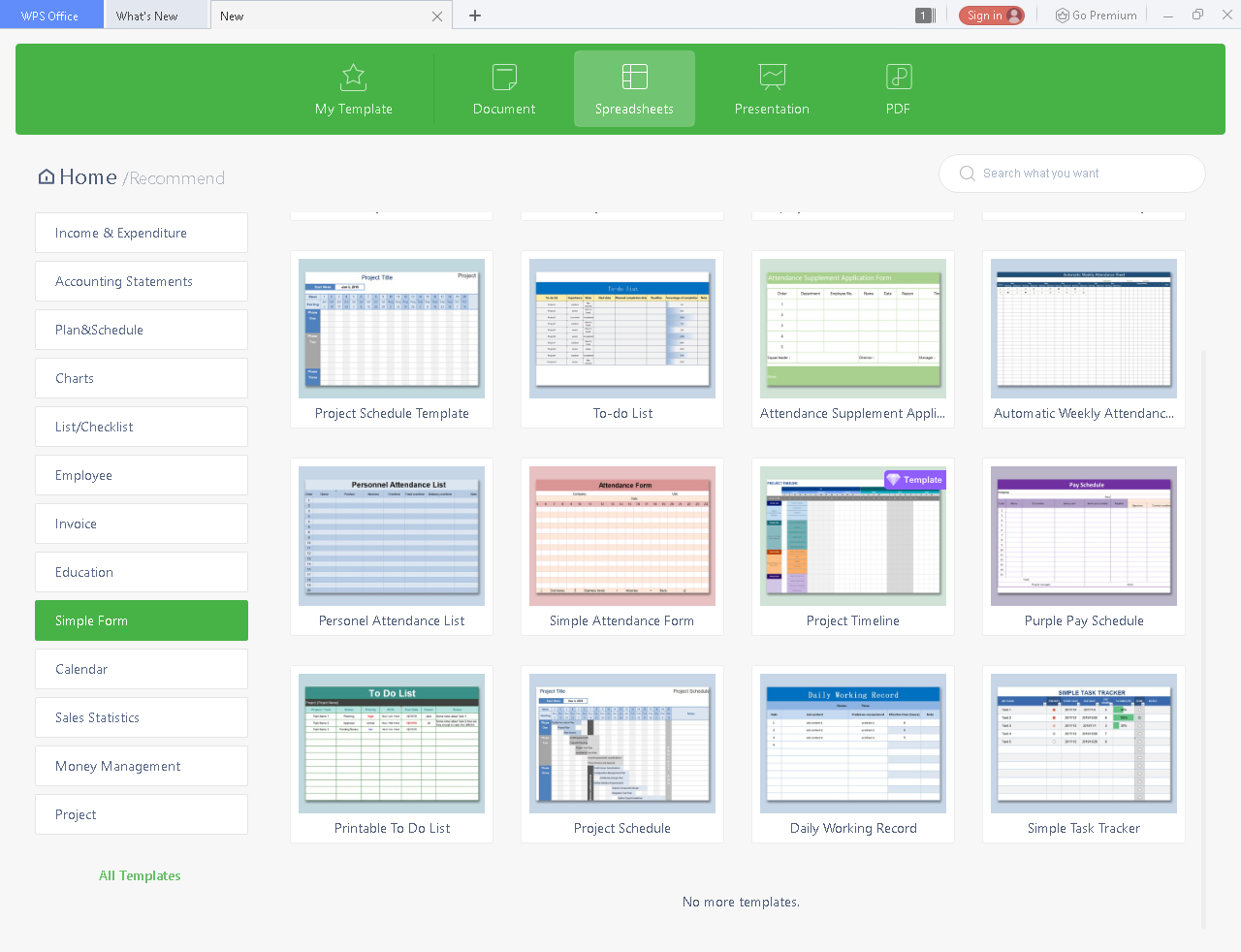Open My Template star icon
Image resolution: width=1241 pixels, height=952 pixels.
(x=354, y=77)
